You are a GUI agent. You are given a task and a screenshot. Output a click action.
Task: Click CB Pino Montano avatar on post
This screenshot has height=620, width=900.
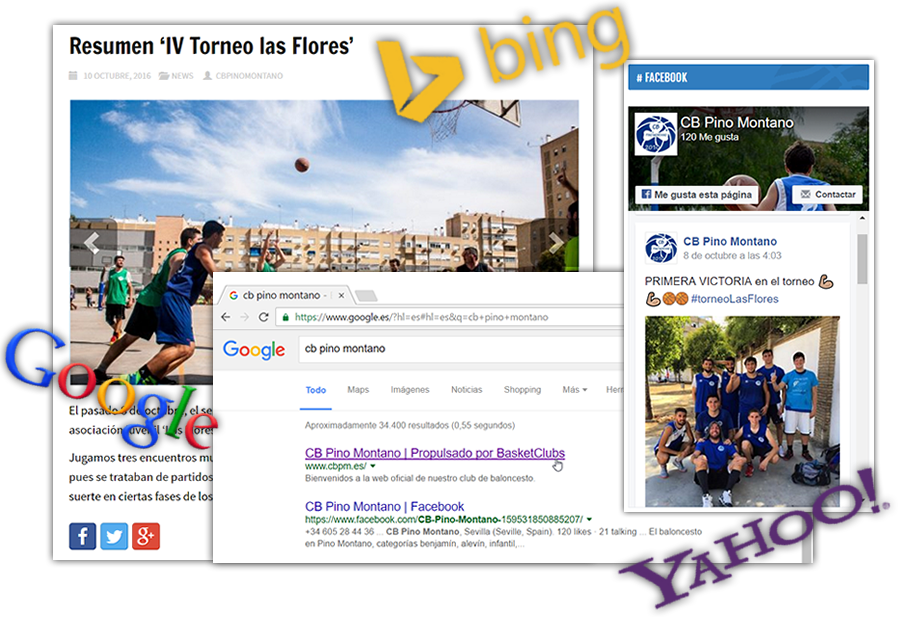(x=661, y=248)
